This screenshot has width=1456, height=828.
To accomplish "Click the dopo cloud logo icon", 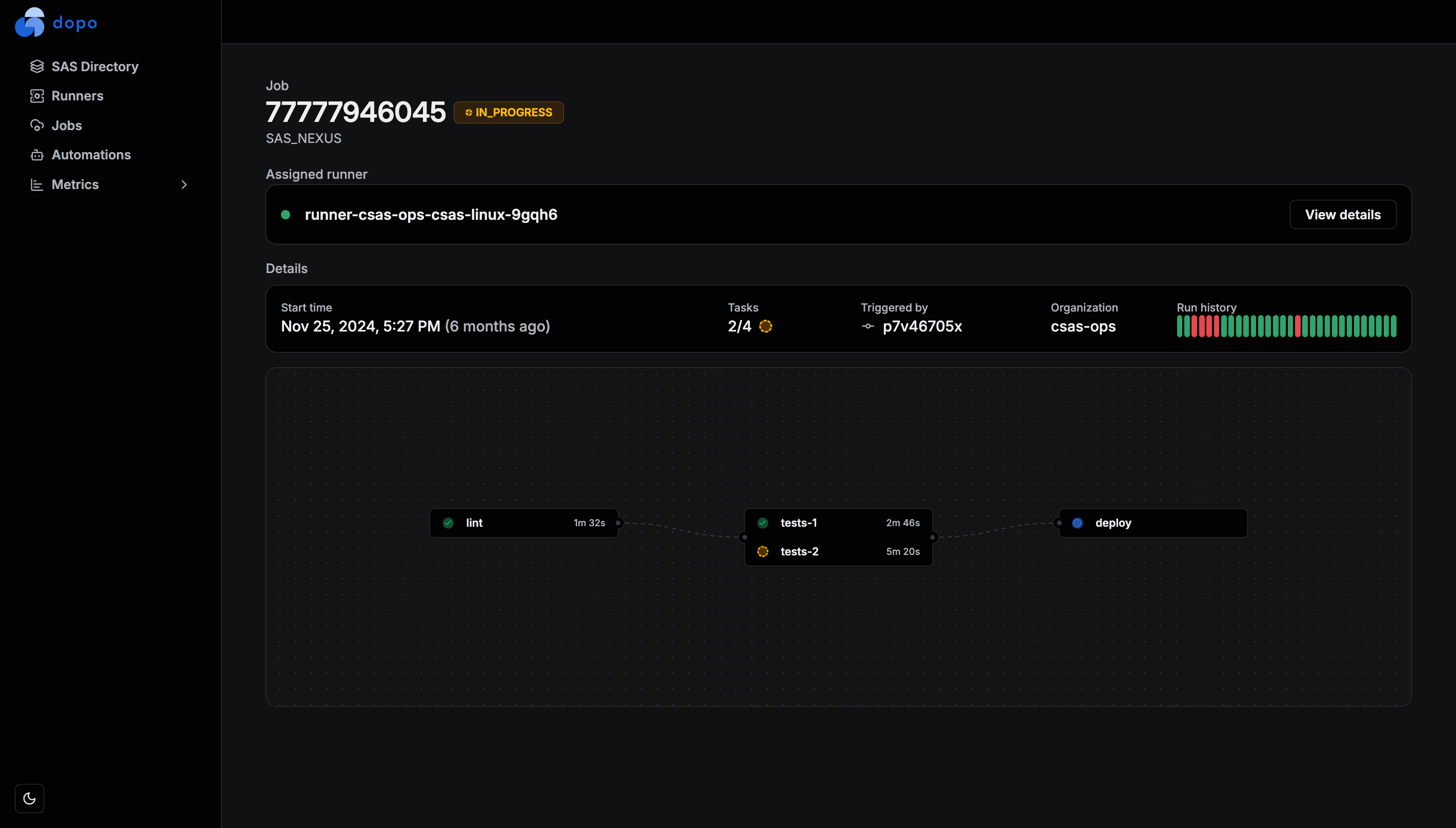I will [30, 23].
